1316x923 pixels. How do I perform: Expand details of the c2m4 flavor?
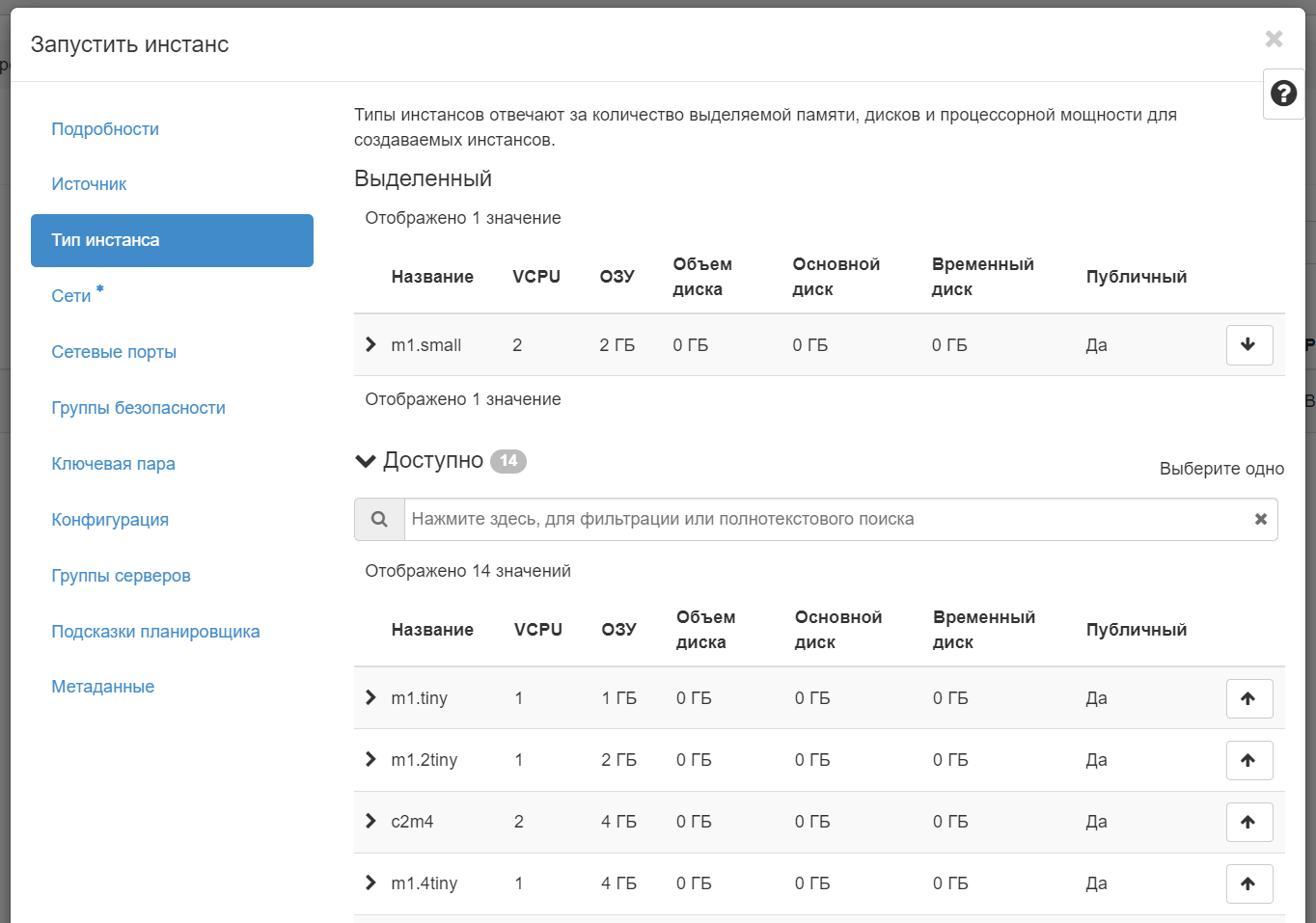click(370, 822)
